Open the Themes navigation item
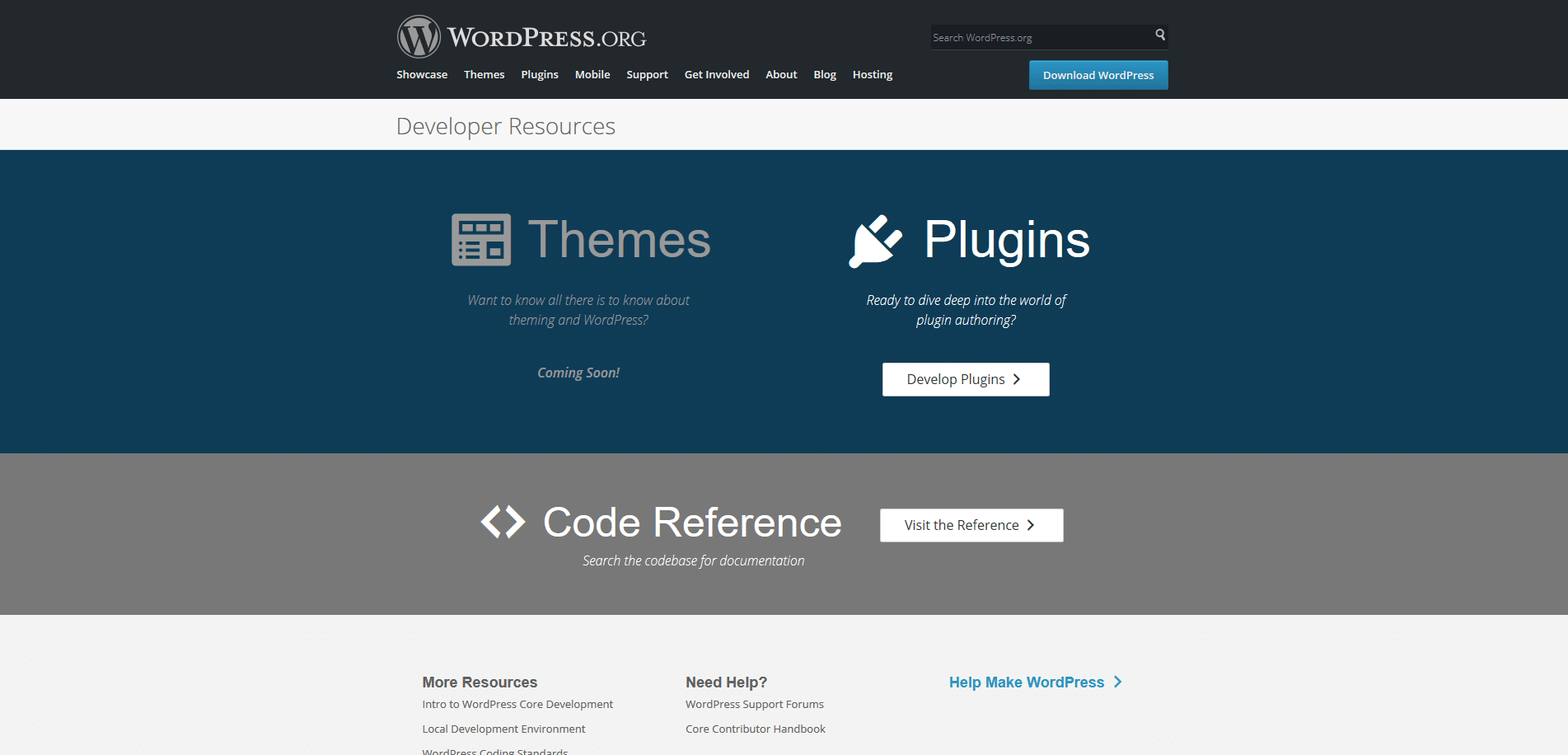 pos(484,74)
